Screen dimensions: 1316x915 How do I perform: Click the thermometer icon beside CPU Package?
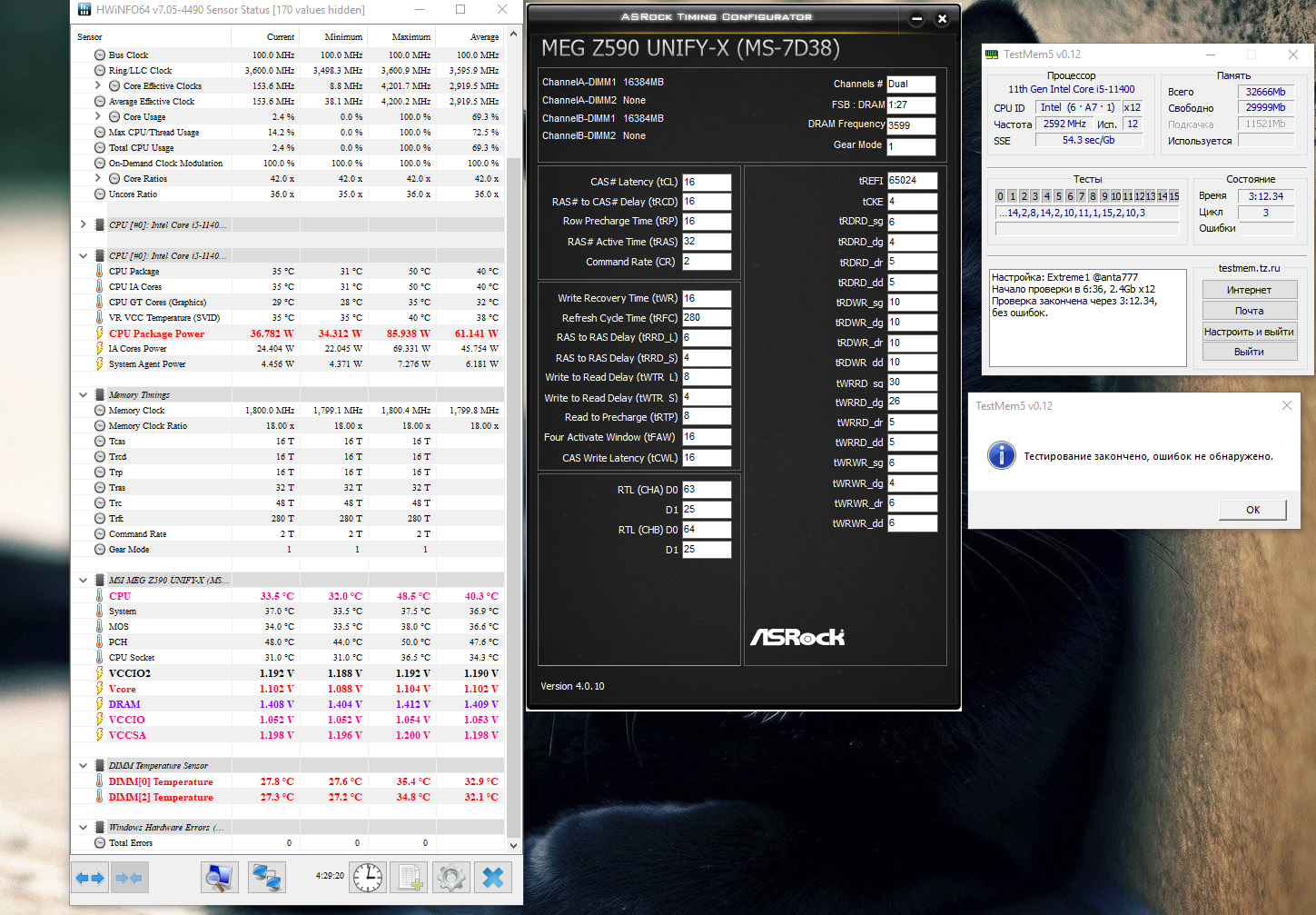(x=100, y=272)
